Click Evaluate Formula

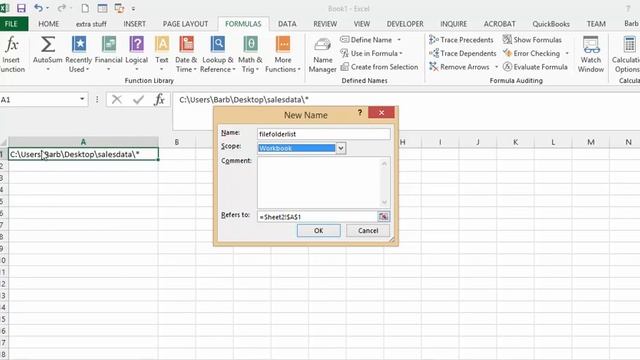click(x=535, y=67)
